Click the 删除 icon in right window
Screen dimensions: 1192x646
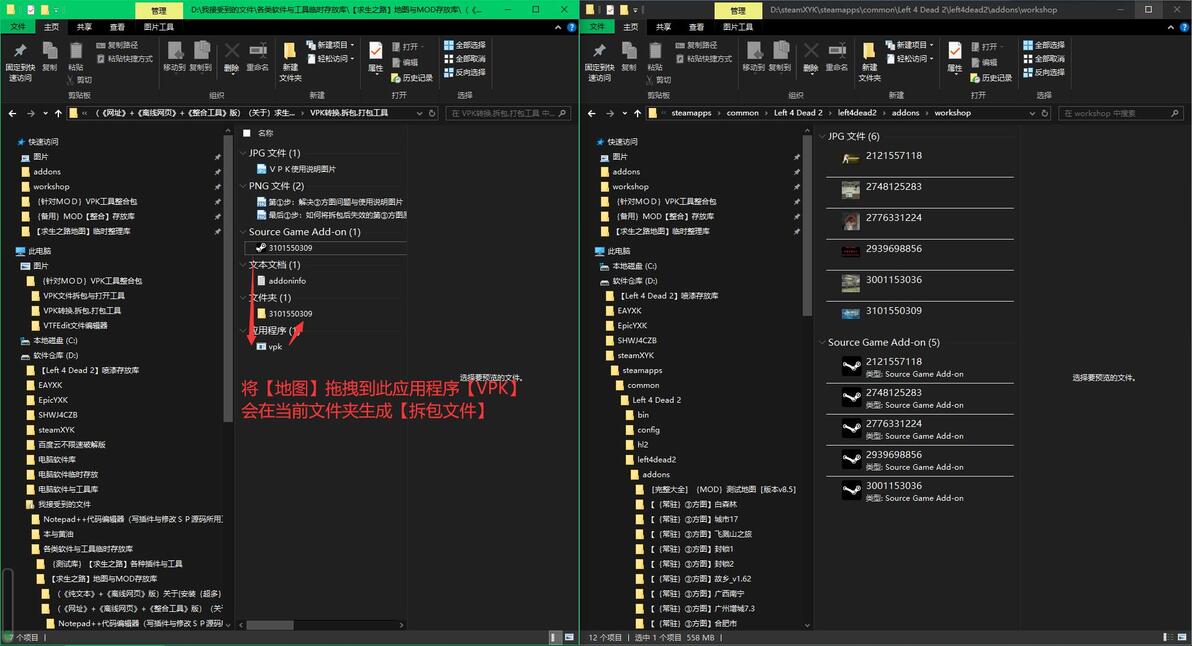coord(811,57)
